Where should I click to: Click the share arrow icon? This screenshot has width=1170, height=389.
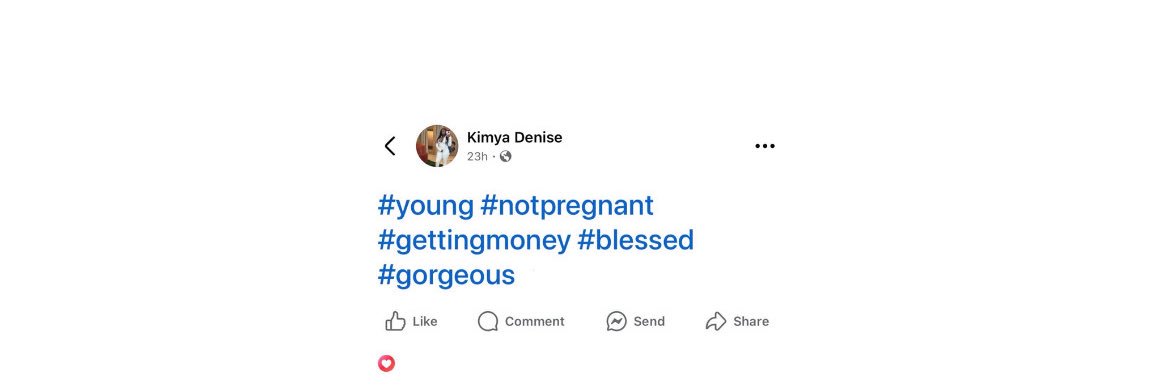[716, 321]
